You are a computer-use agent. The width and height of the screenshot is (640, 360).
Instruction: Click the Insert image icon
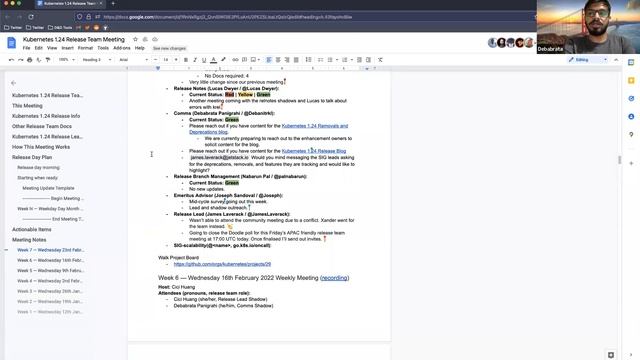(x=253, y=60)
